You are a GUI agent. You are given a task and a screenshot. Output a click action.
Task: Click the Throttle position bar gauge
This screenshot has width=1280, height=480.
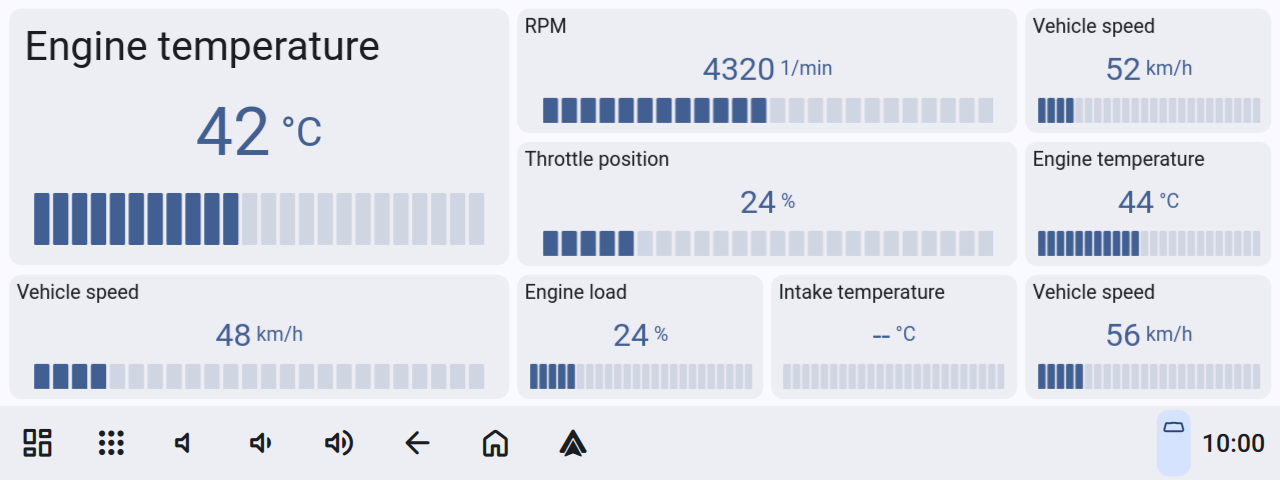pos(767,243)
